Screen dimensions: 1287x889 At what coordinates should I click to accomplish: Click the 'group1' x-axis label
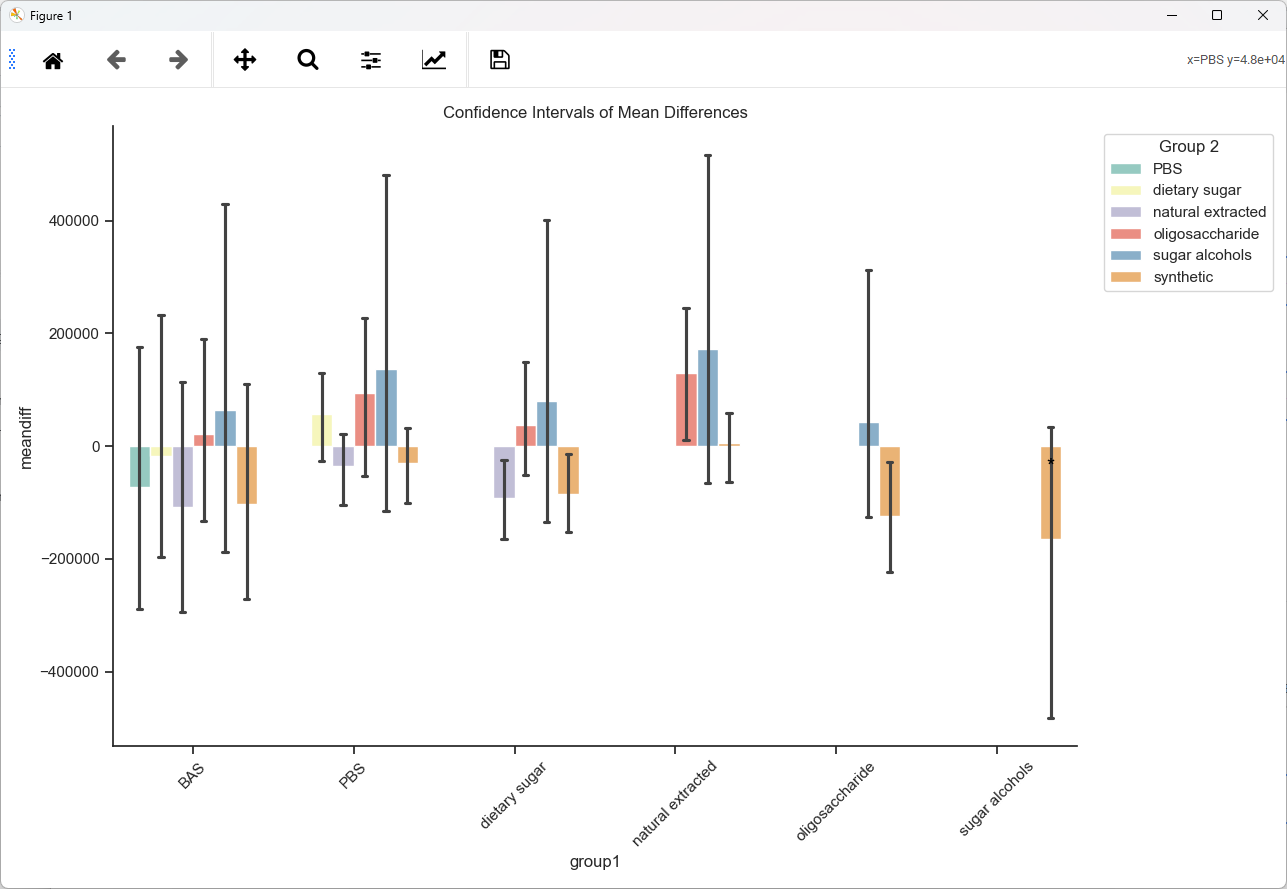pyautogui.click(x=595, y=862)
